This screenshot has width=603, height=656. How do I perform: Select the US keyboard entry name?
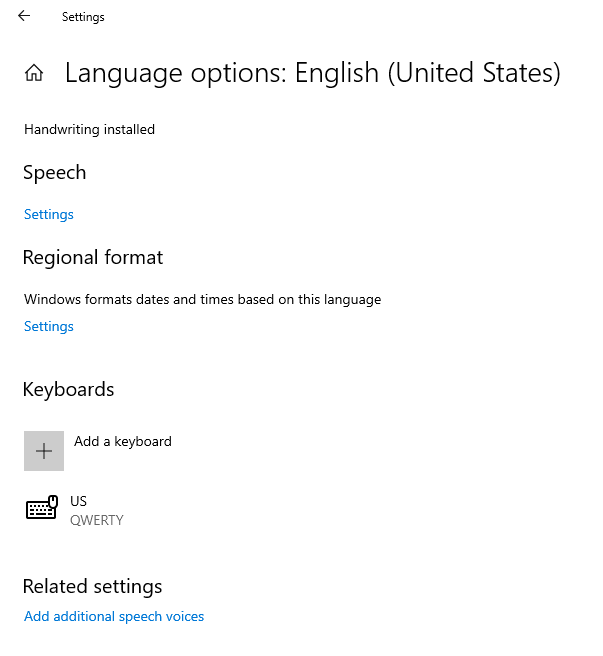coord(79,501)
